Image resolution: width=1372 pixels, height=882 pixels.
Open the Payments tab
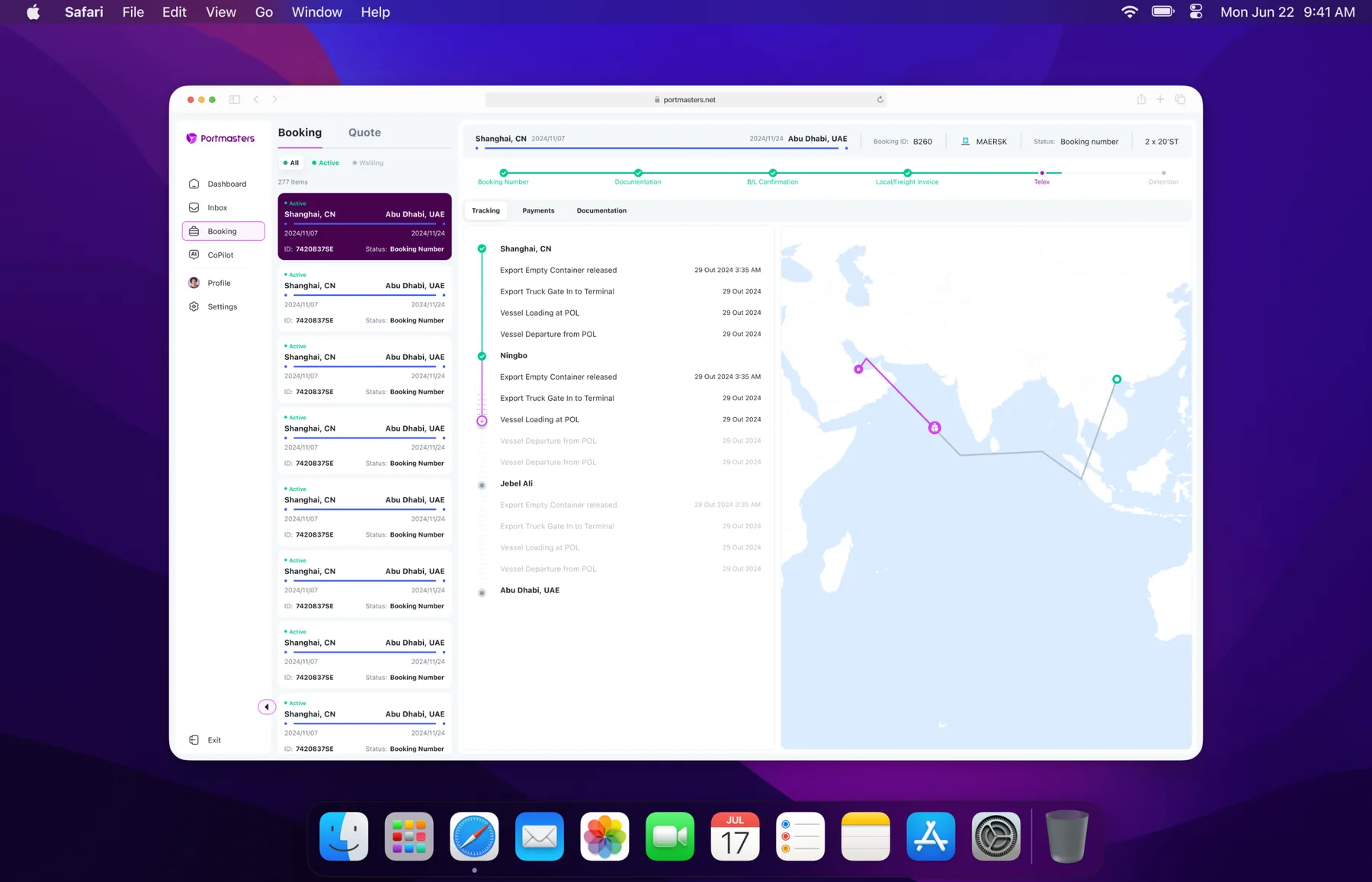(538, 210)
